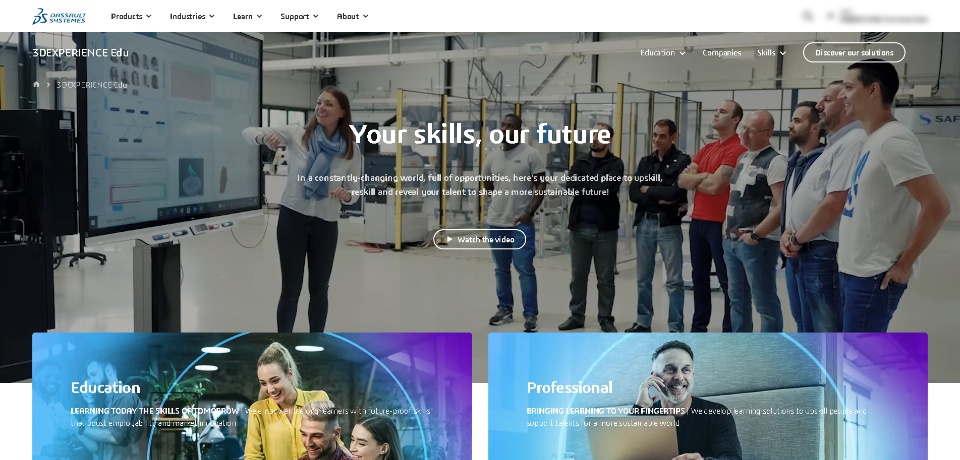Open the Support dropdown menu
Viewport: 960px width, 460px height.
click(299, 17)
